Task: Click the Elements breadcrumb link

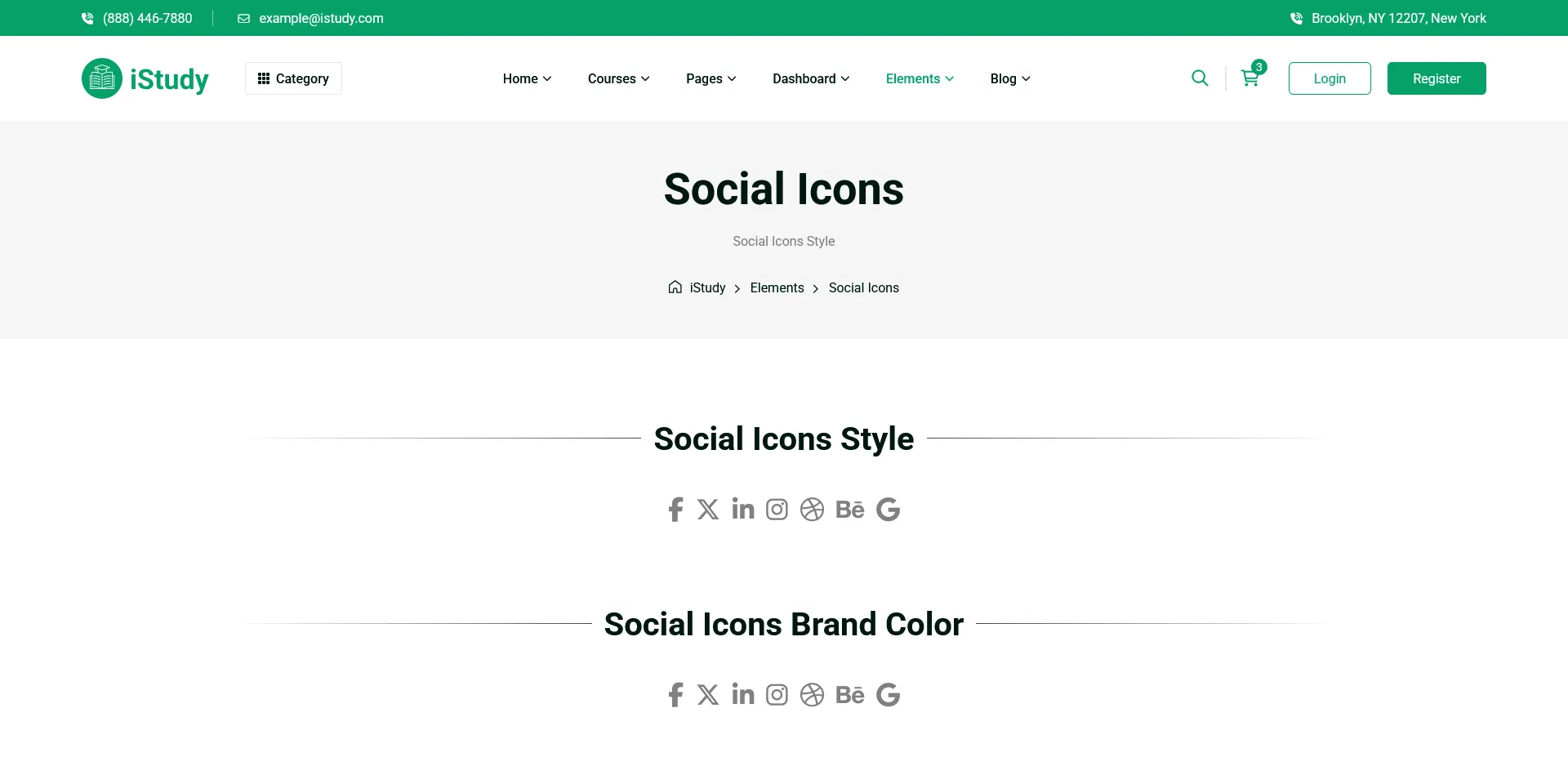Action: [777, 288]
